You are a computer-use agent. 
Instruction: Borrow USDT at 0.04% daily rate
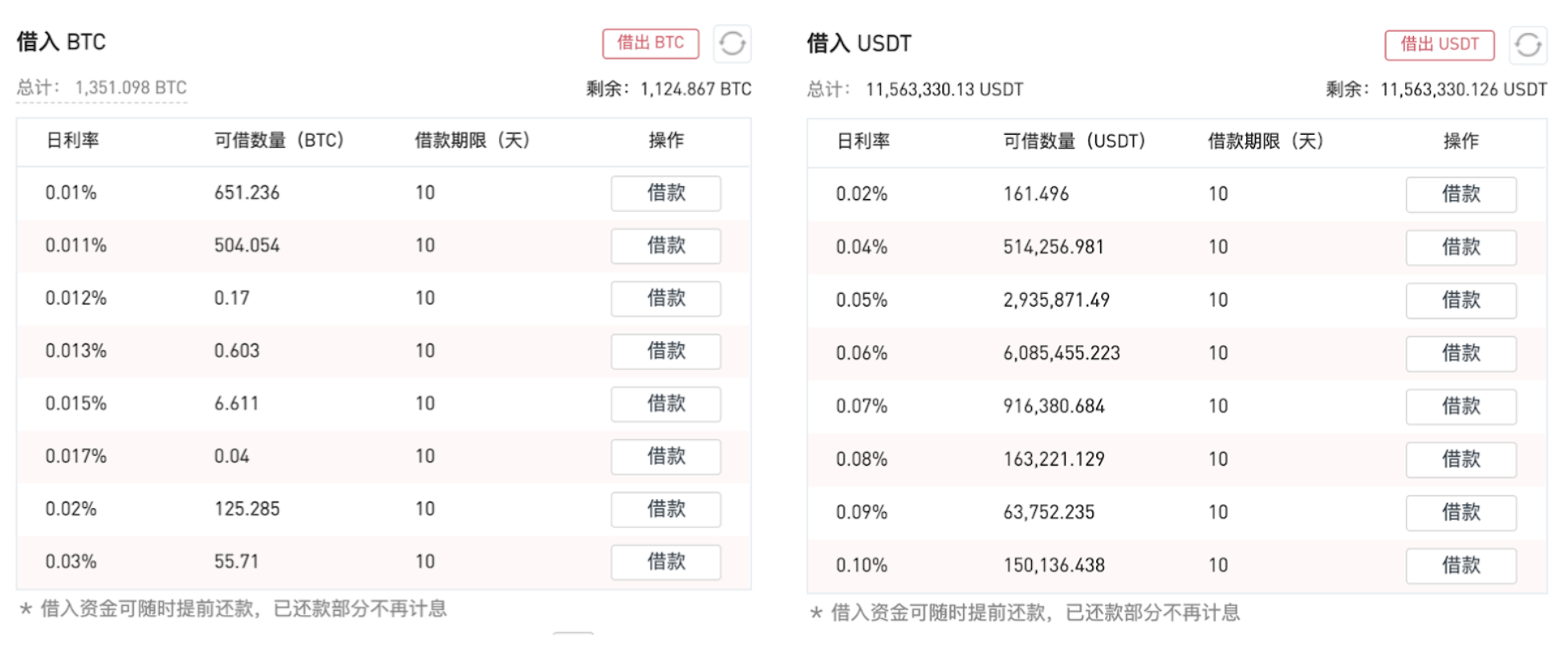(x=1460, y=247)
